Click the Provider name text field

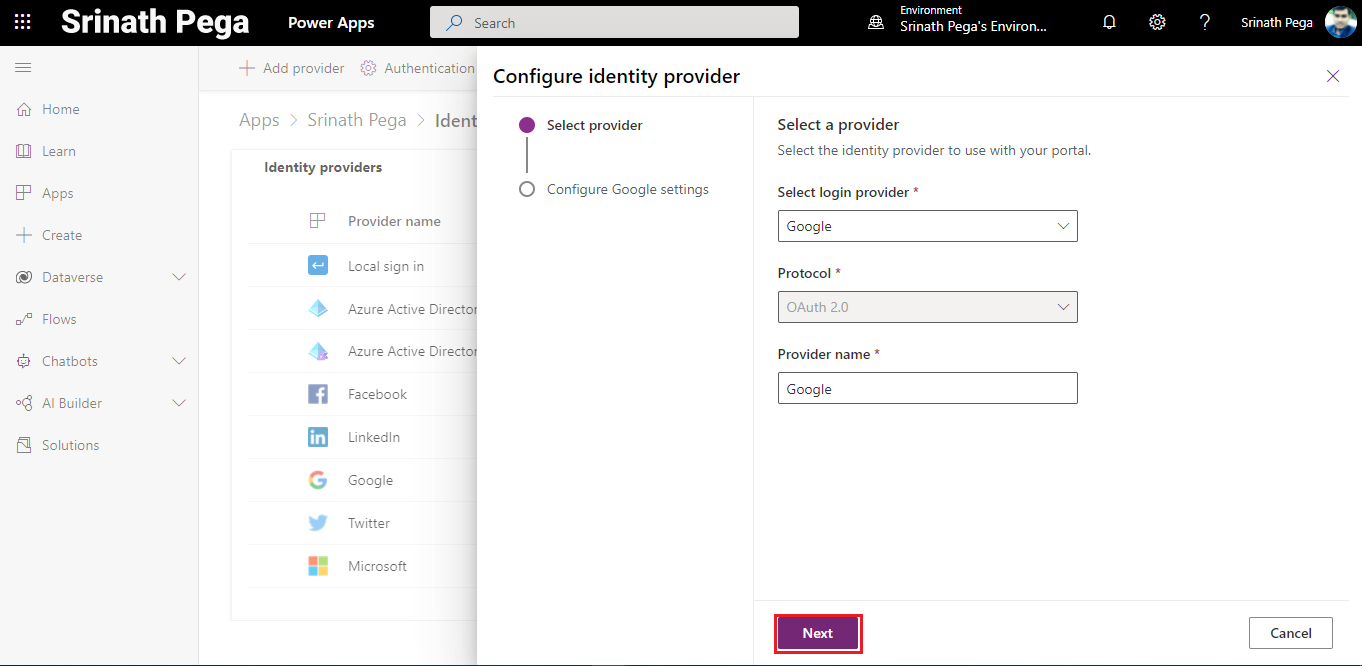(x=927, y=389)
